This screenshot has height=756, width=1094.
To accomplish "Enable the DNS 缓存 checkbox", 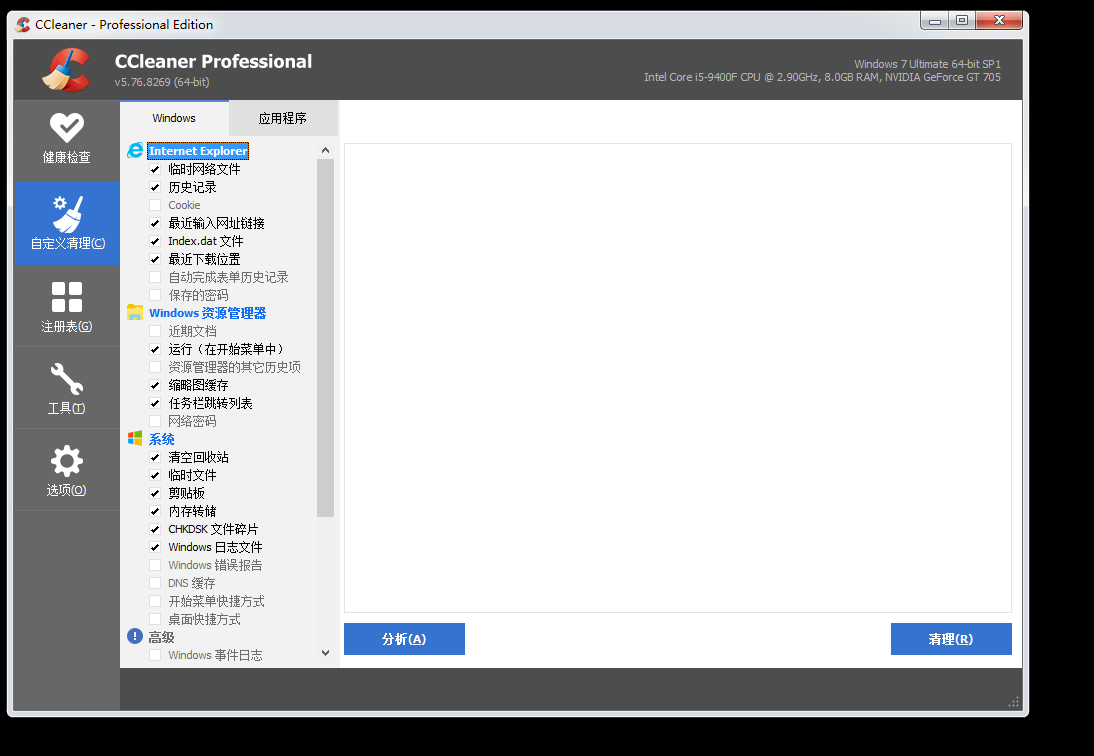I will 155,584.
